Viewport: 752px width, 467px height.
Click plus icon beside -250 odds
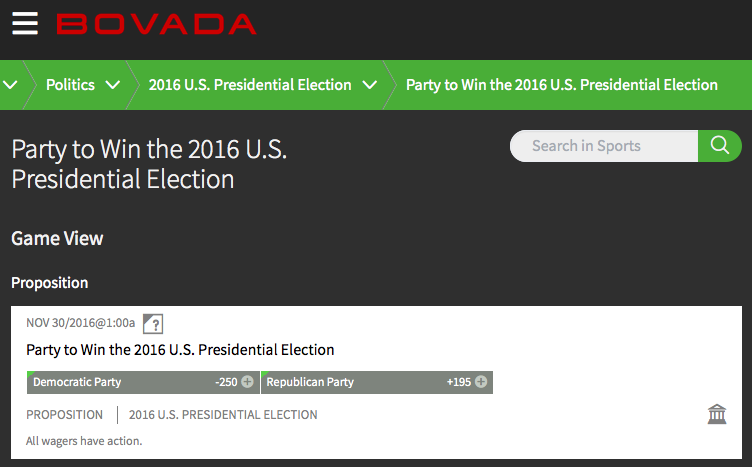(x=247, y=382)
